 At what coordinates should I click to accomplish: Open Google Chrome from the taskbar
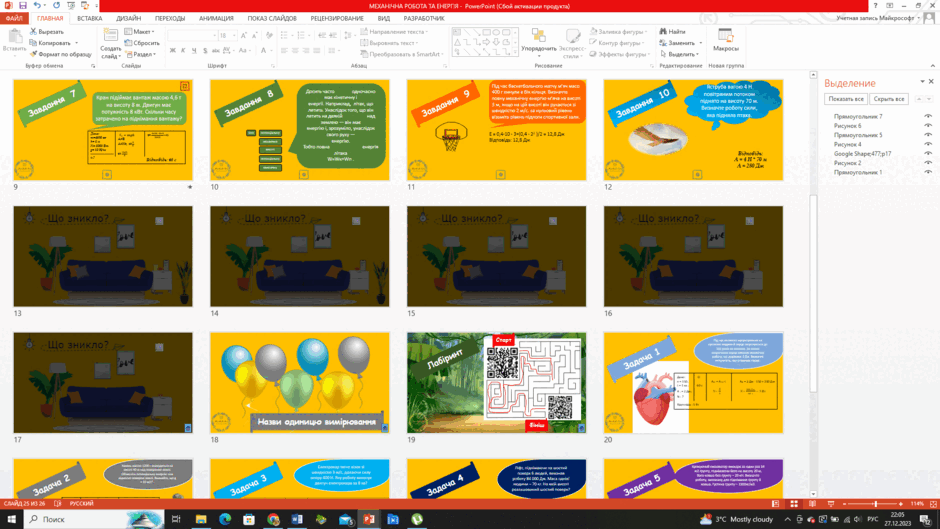273,519
